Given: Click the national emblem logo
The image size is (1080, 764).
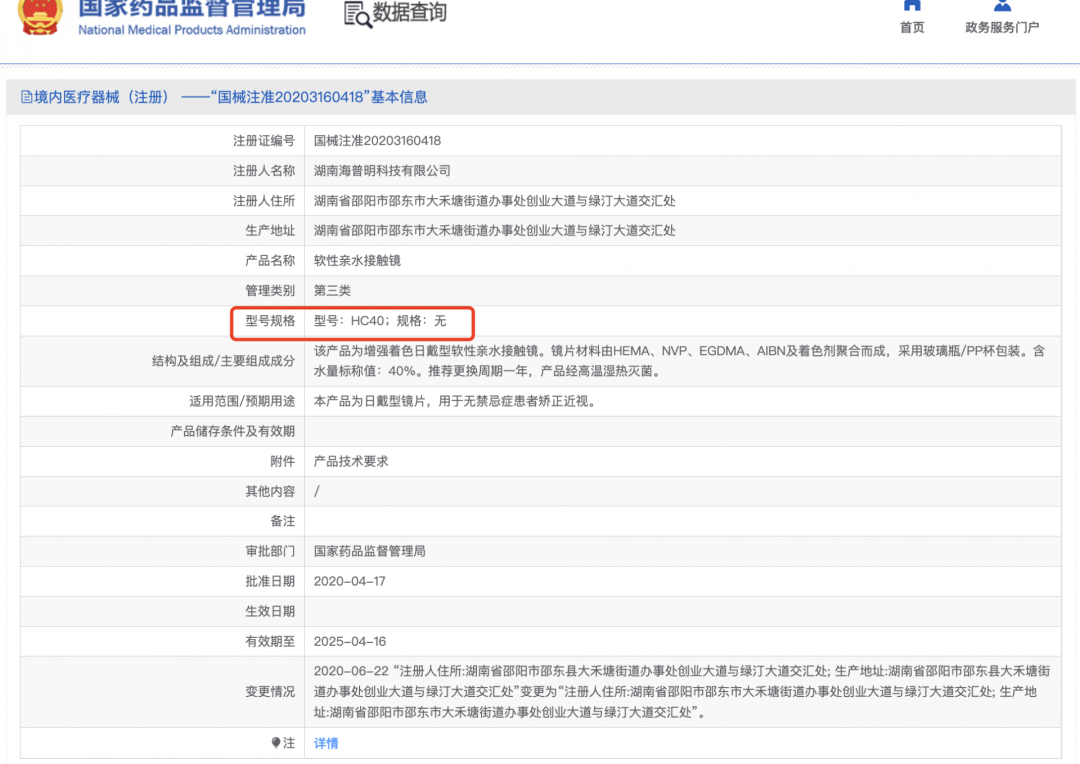Looking at the screenshot, I should 39,16.
